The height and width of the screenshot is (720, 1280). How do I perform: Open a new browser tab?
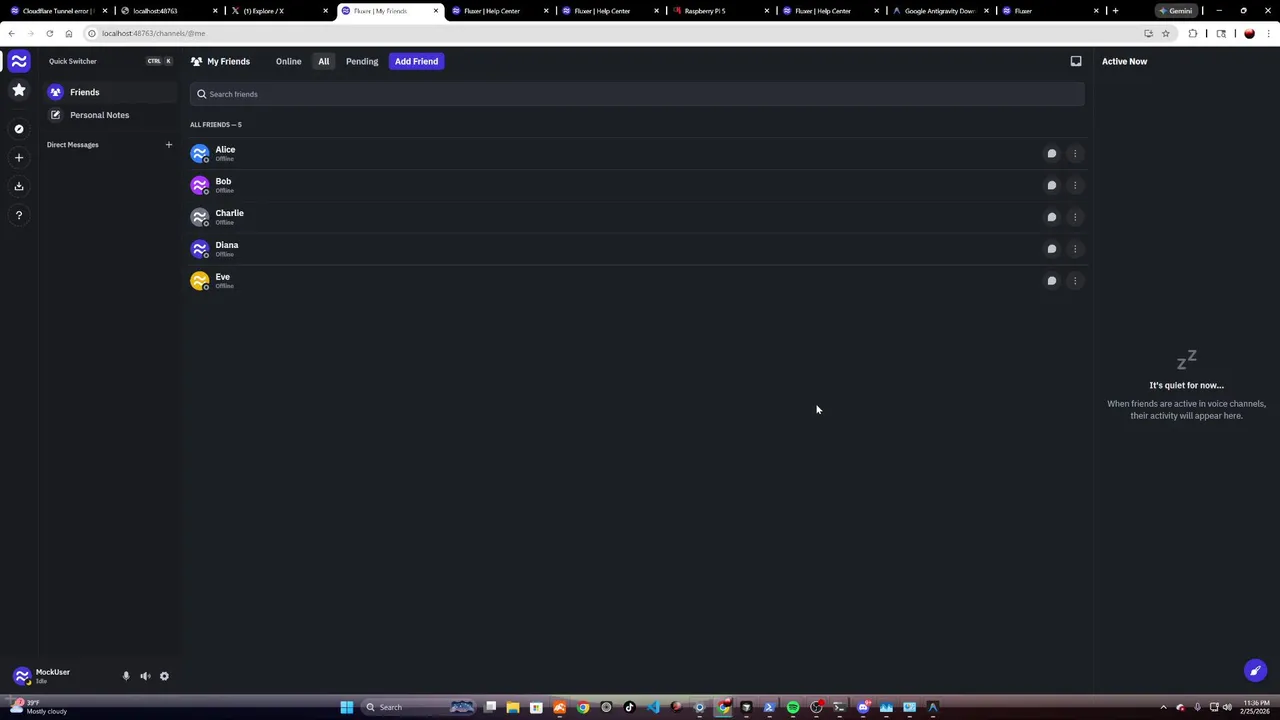1115,11
